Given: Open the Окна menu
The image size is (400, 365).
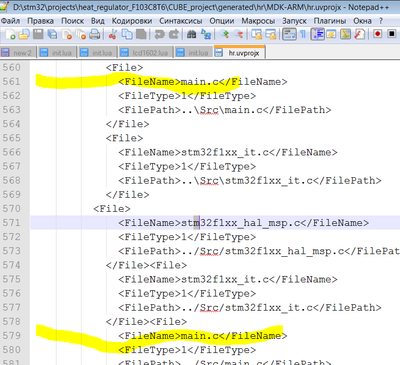Looking at the screenshot, I should click(x=362, y=21).
